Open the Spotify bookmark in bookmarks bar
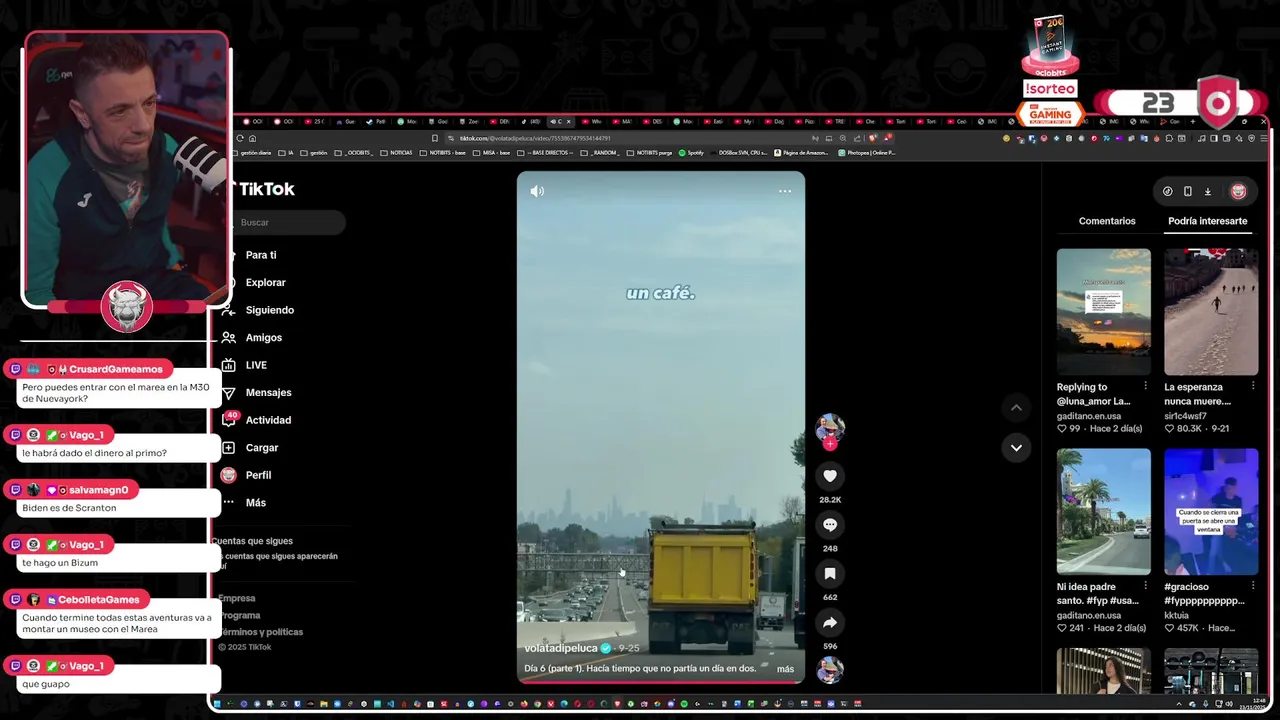The height and width of the screenshot is (720, 1280). point(691,153)
